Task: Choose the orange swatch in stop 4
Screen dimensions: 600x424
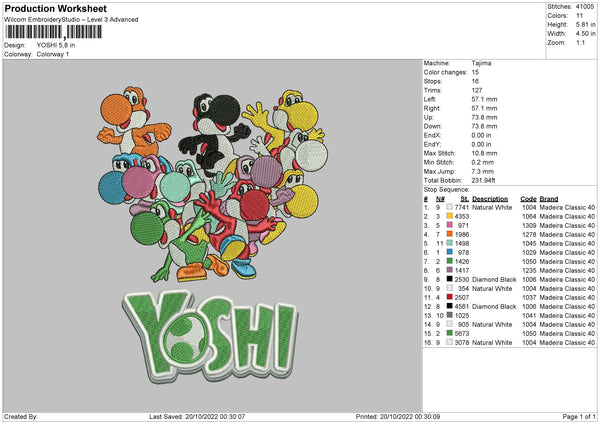Action: (x=452, y=233)
